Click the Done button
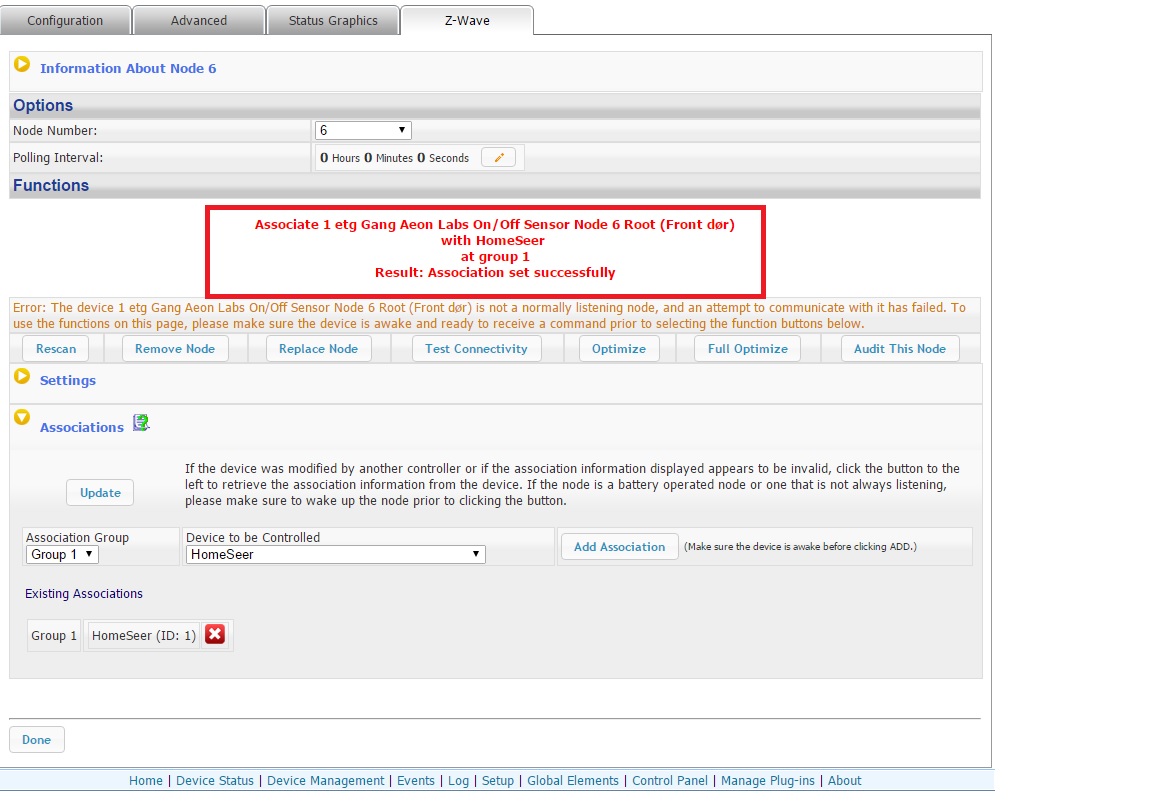This screenshot has height=809, width=1152. click(37, 739)
